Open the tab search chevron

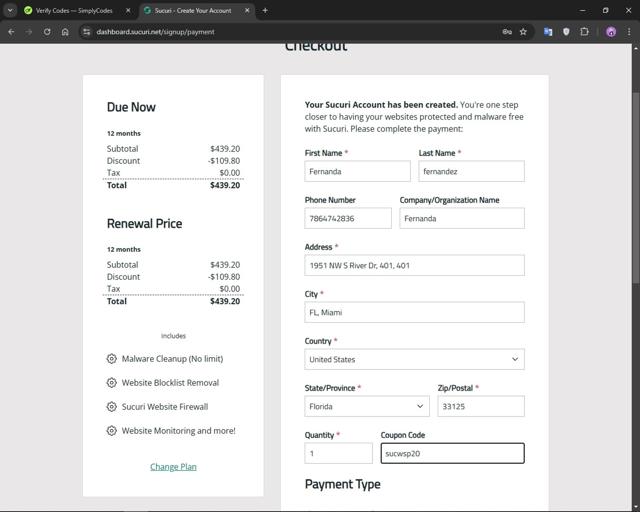coord(10,11)
